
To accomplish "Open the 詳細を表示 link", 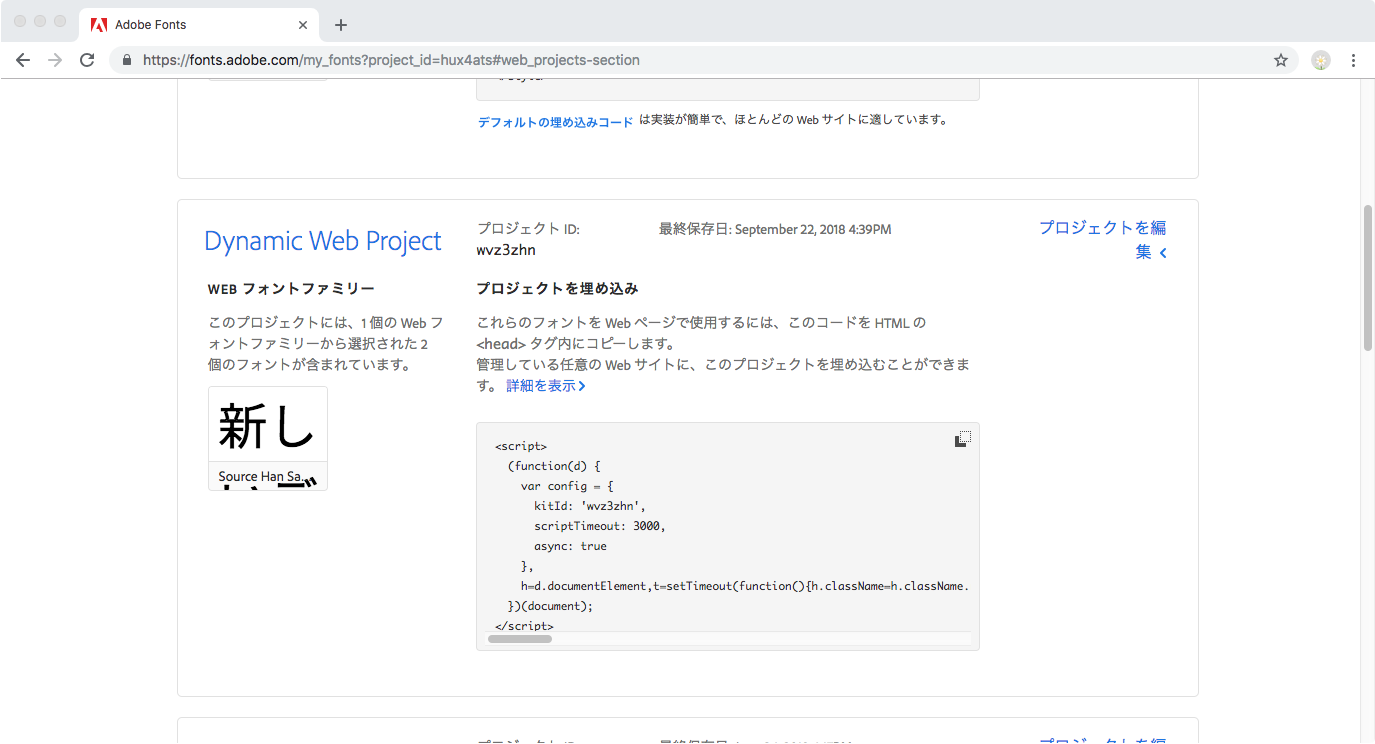I will click(546, 386).
